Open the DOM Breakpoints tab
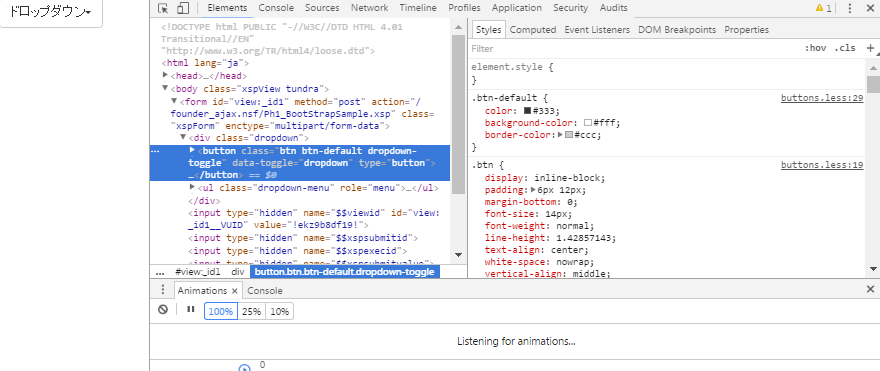880x371 pixels. coord(677,30)
